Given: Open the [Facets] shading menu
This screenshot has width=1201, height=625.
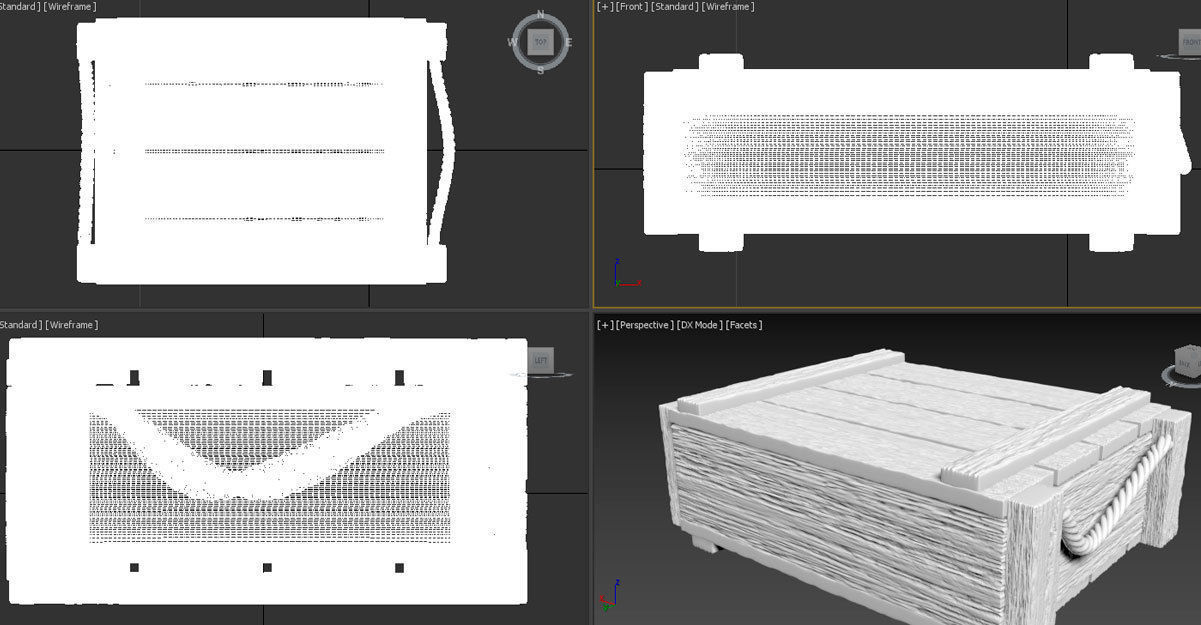Looking at the screenshot, I should (x=745, y=325).
